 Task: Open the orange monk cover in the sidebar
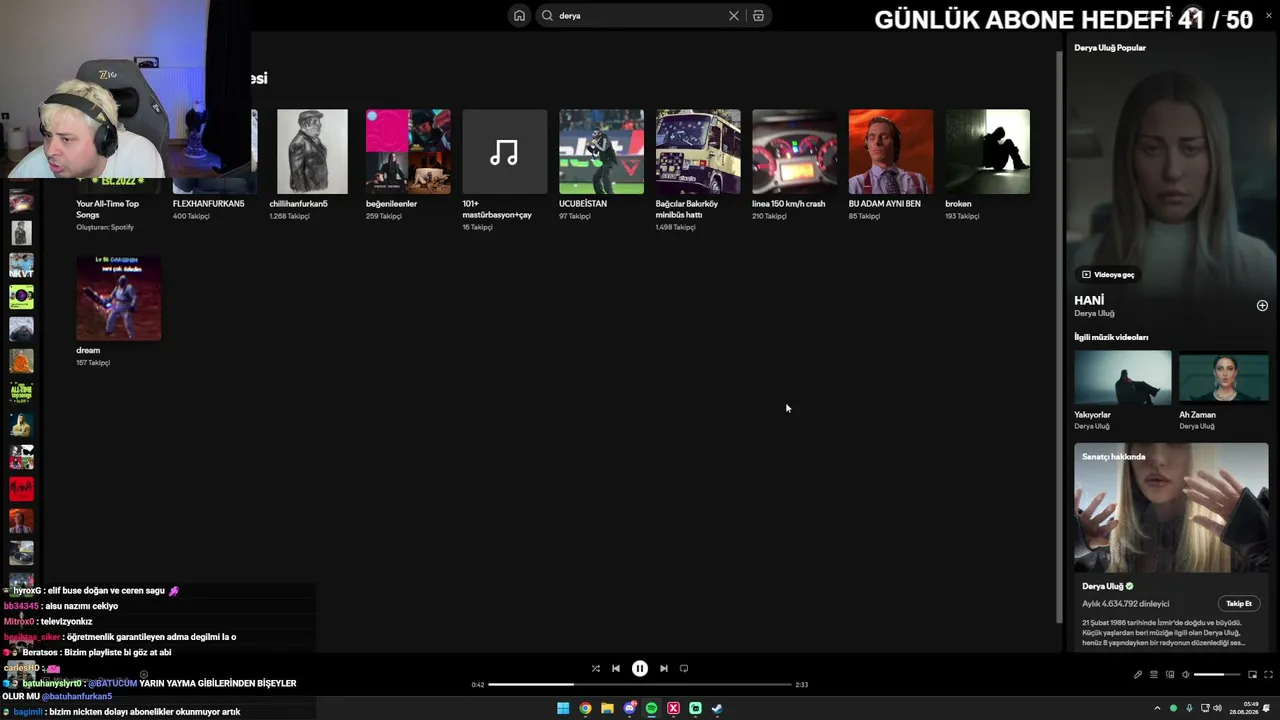point(21,361)
